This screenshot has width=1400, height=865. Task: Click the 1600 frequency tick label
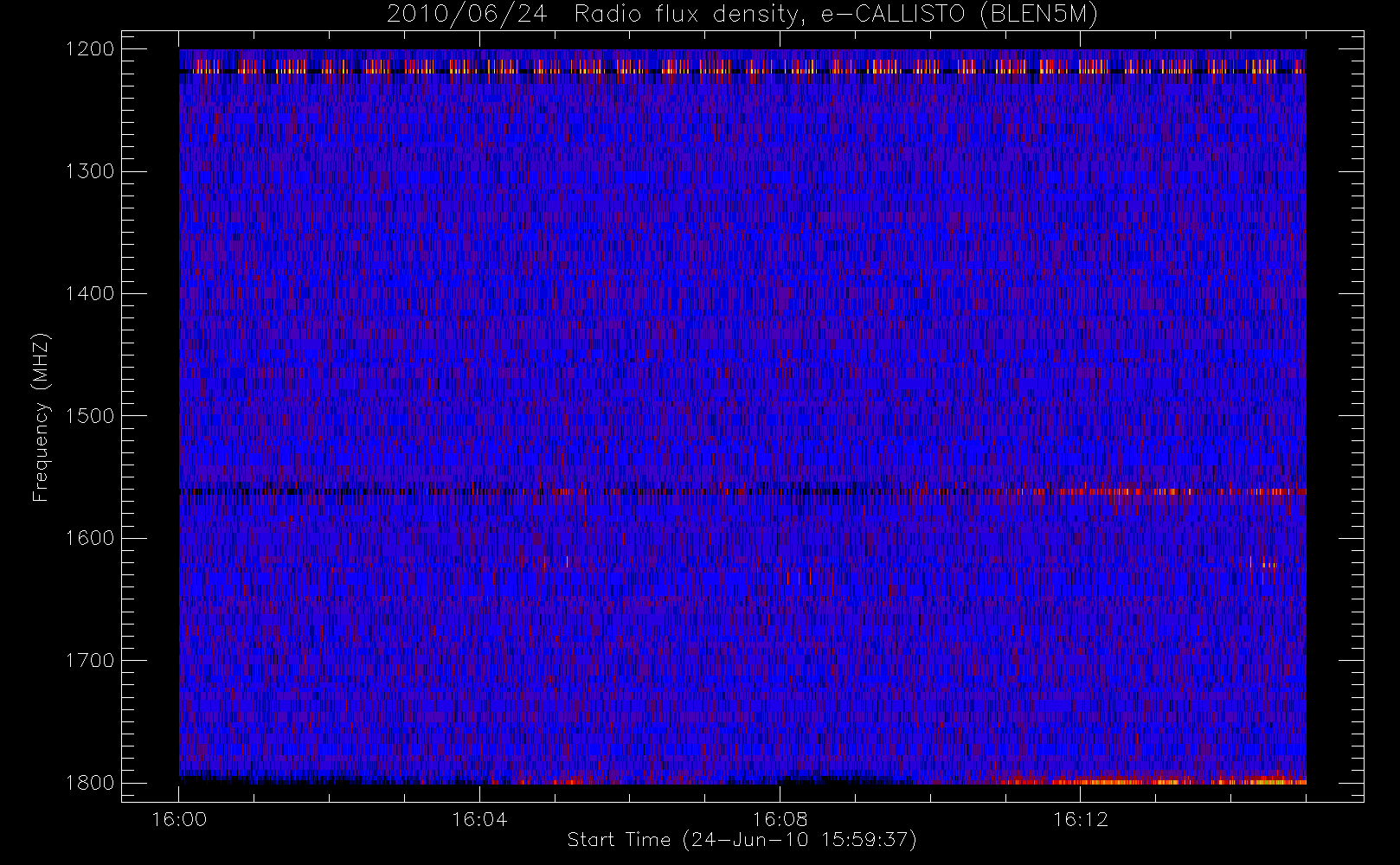coord(90,538)
